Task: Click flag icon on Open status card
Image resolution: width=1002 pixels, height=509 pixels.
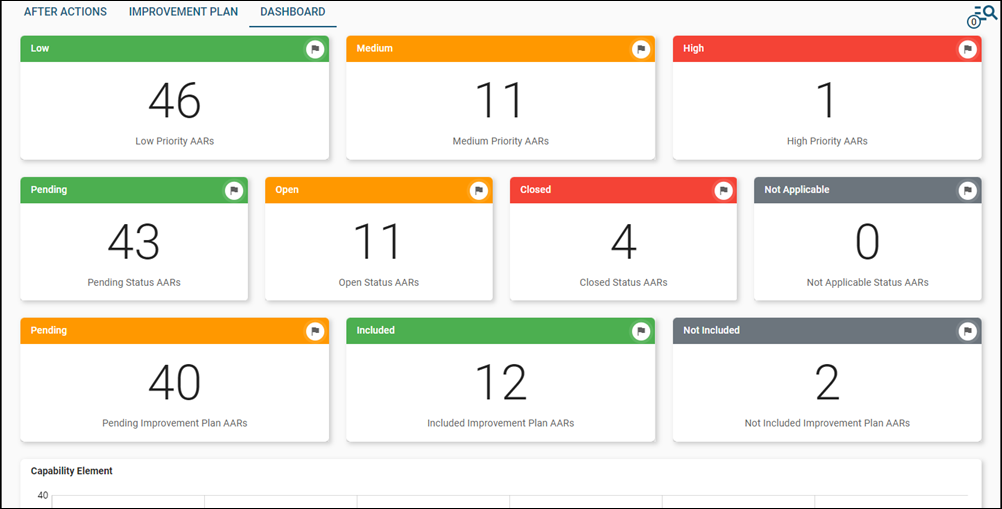Action: (x=478, y=190)
